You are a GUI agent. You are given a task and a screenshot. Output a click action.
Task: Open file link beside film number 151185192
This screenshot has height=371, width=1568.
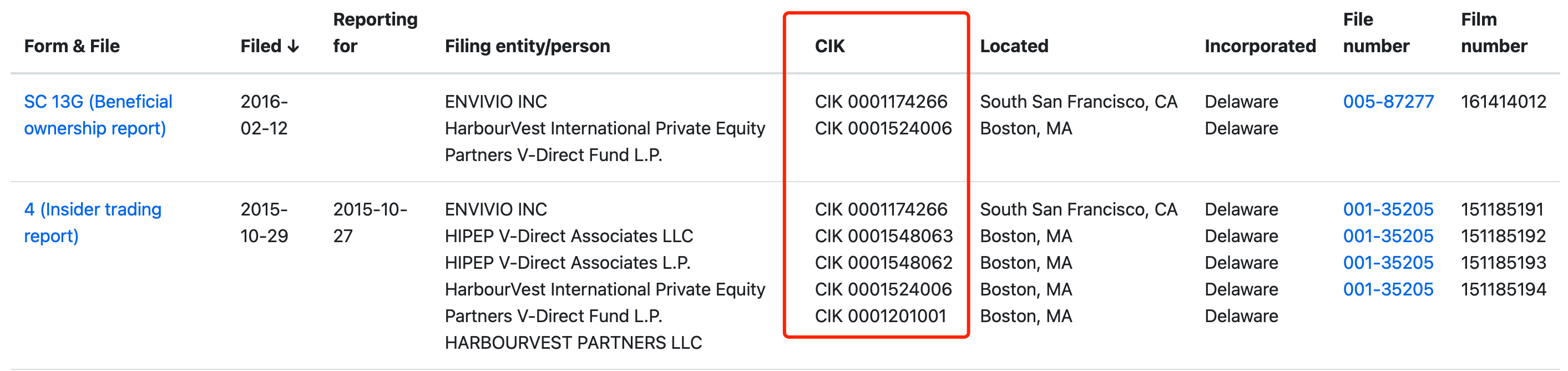[x=1388, y=237]
